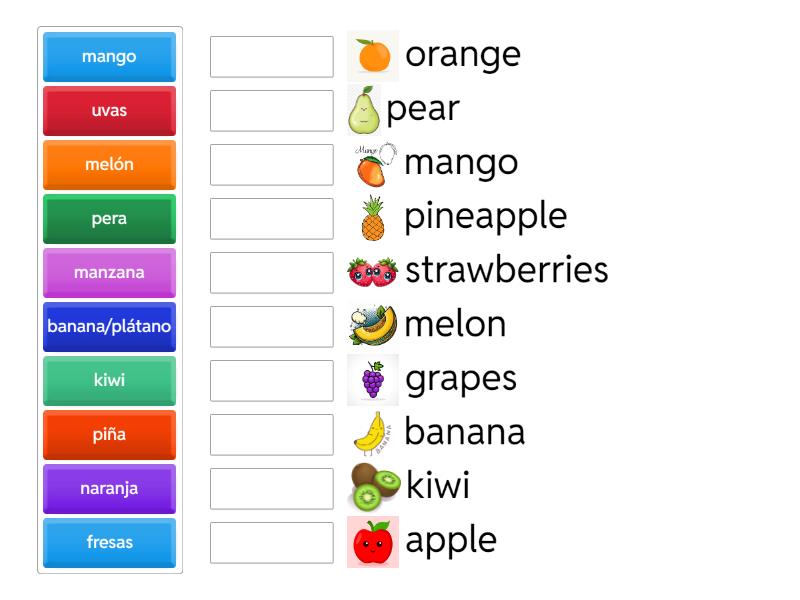The height and width of the screenshot is (600, 800).
Task: Select the mango fruit image
Action: point(370,163)
